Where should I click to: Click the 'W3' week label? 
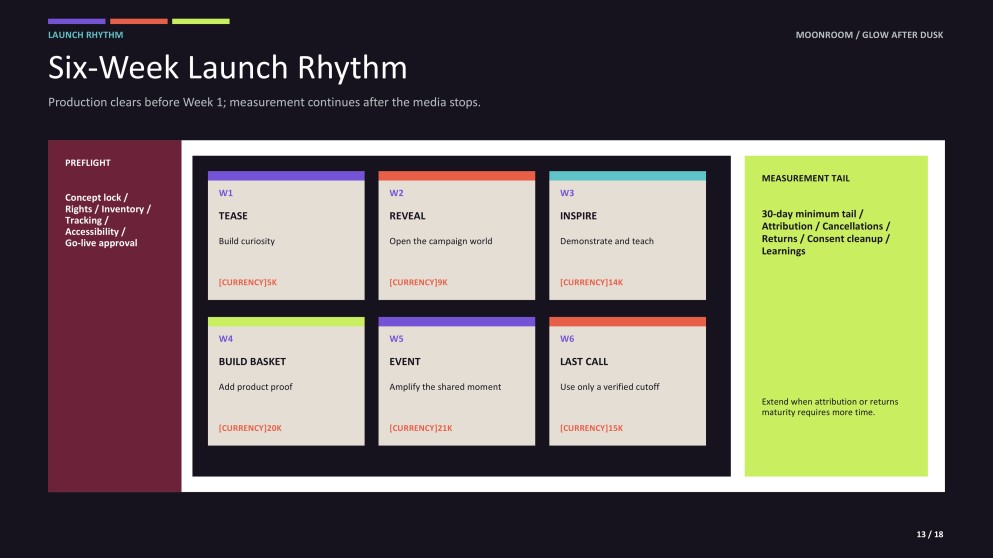567,193
